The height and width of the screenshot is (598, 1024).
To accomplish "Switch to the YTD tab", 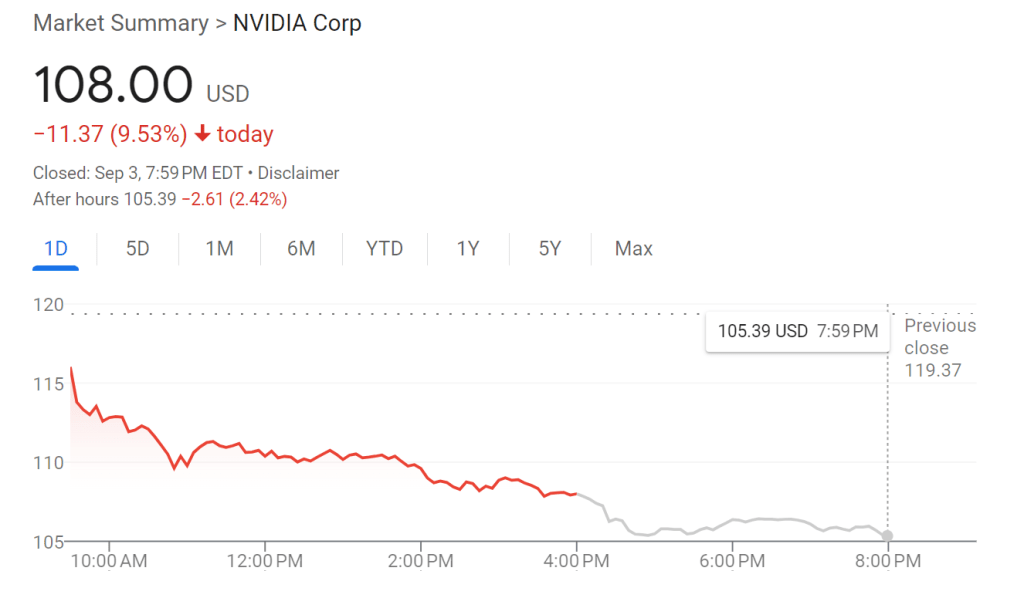I will coord(385,248).
